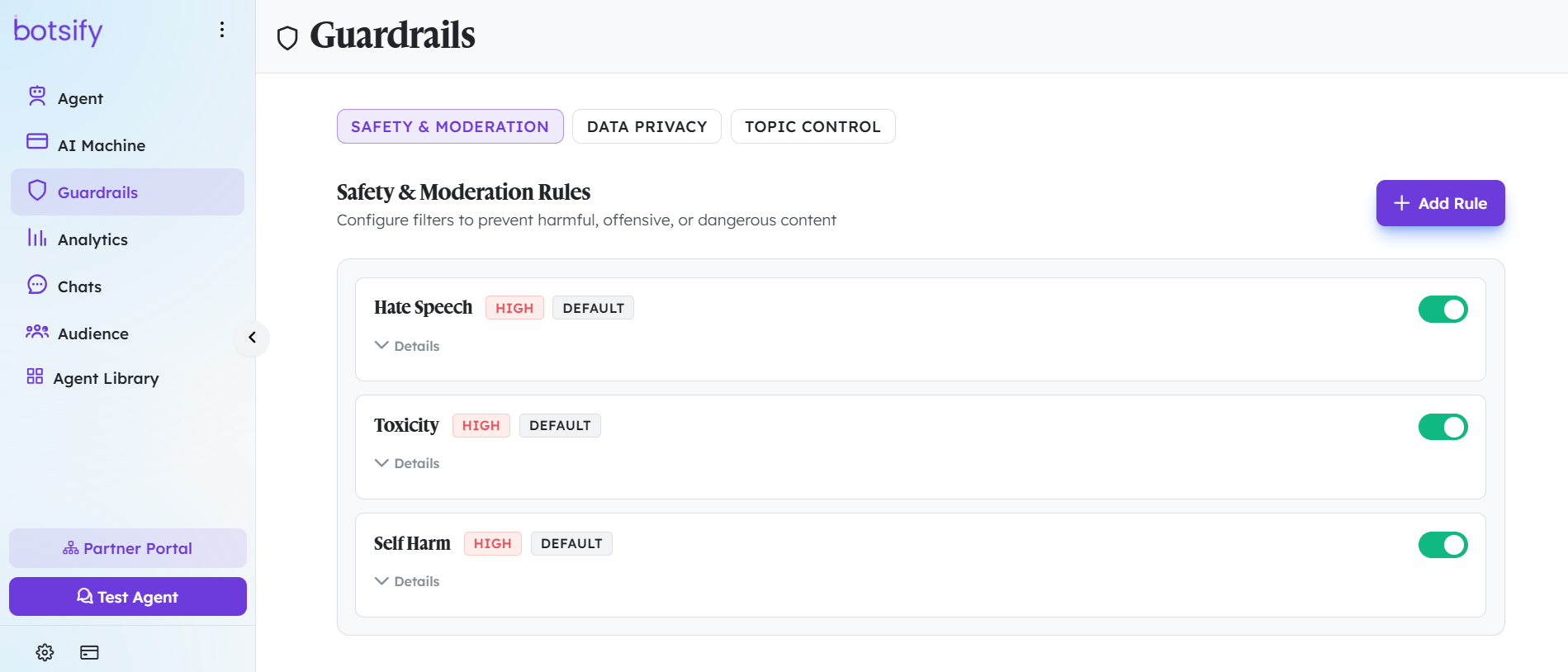This screenshot has width=1568, height=672.
Task: Open the settings gear icon
Action: (x=45, y=653)
